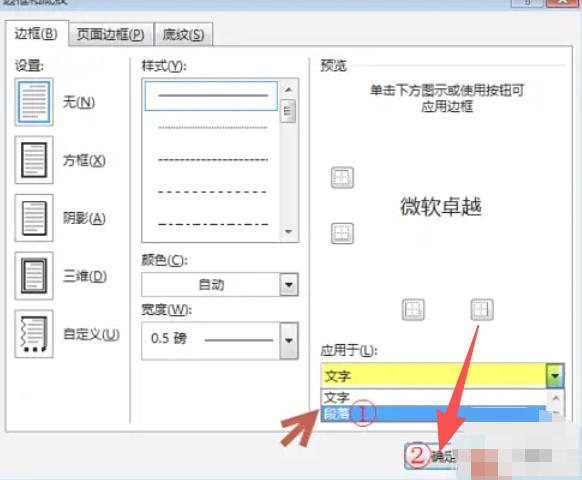
Task: Select the 无(N) no-border setting icon
Action: (34, 102)
